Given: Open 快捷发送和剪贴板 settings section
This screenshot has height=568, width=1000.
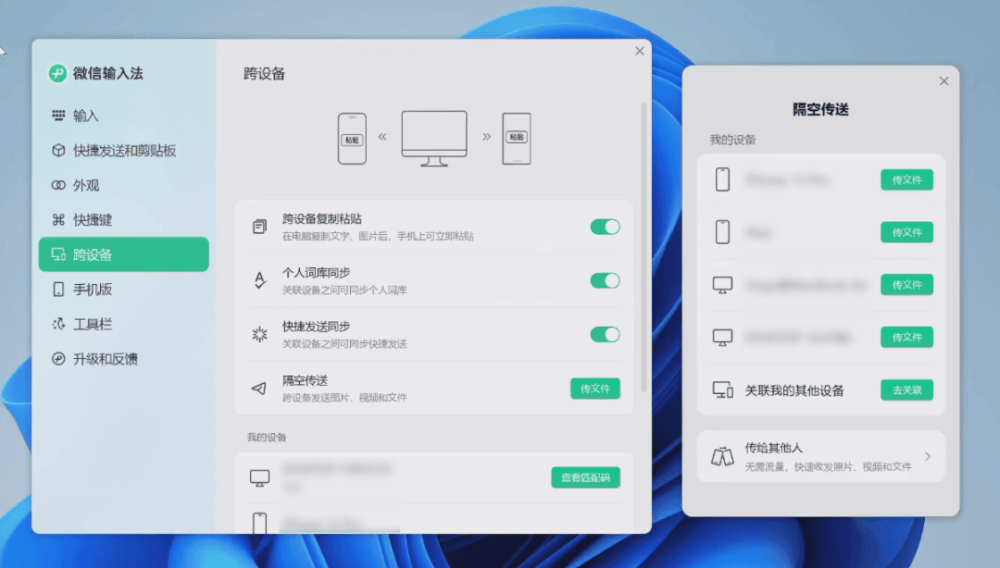Looking at the screenshot, I should coord(124,150).
